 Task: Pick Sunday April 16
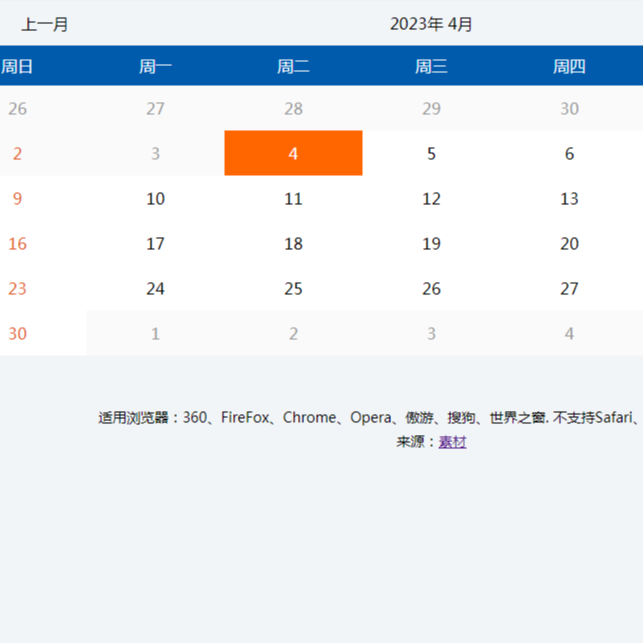[17, 243]
